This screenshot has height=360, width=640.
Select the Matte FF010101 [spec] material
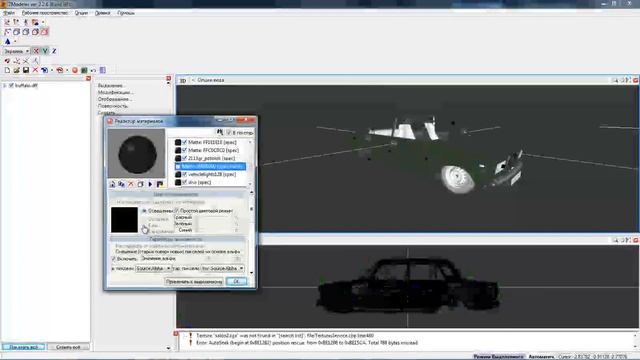tap(212, 142)
